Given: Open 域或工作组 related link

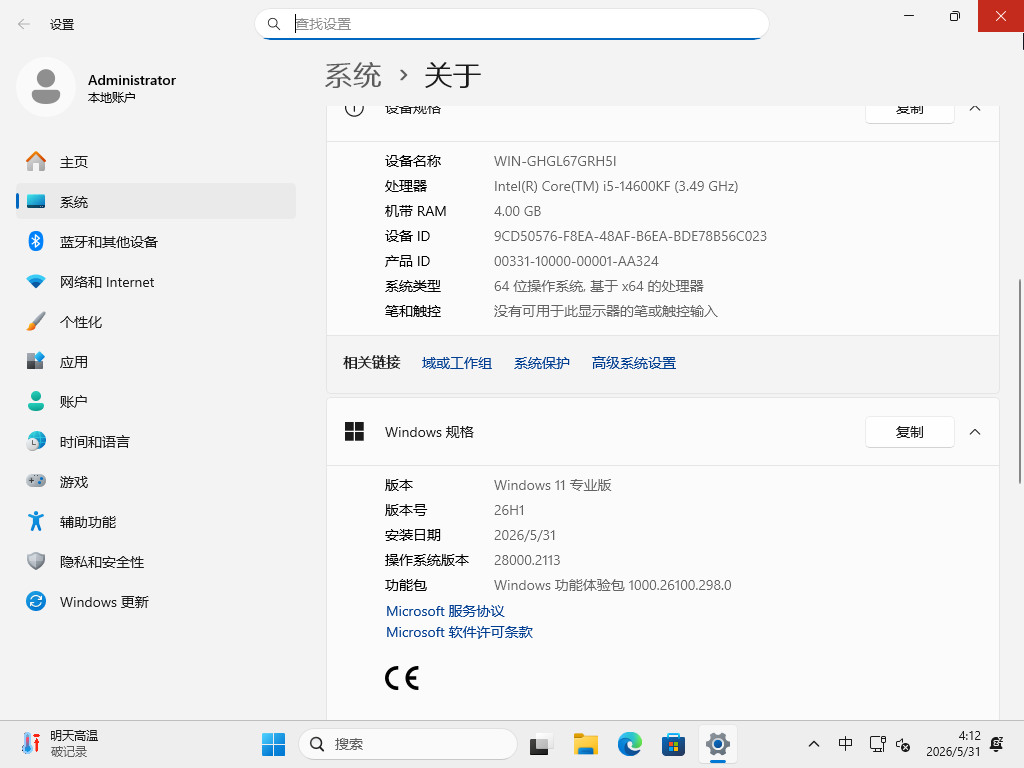Looking at the screenshot, I should [x=456, y=363].
